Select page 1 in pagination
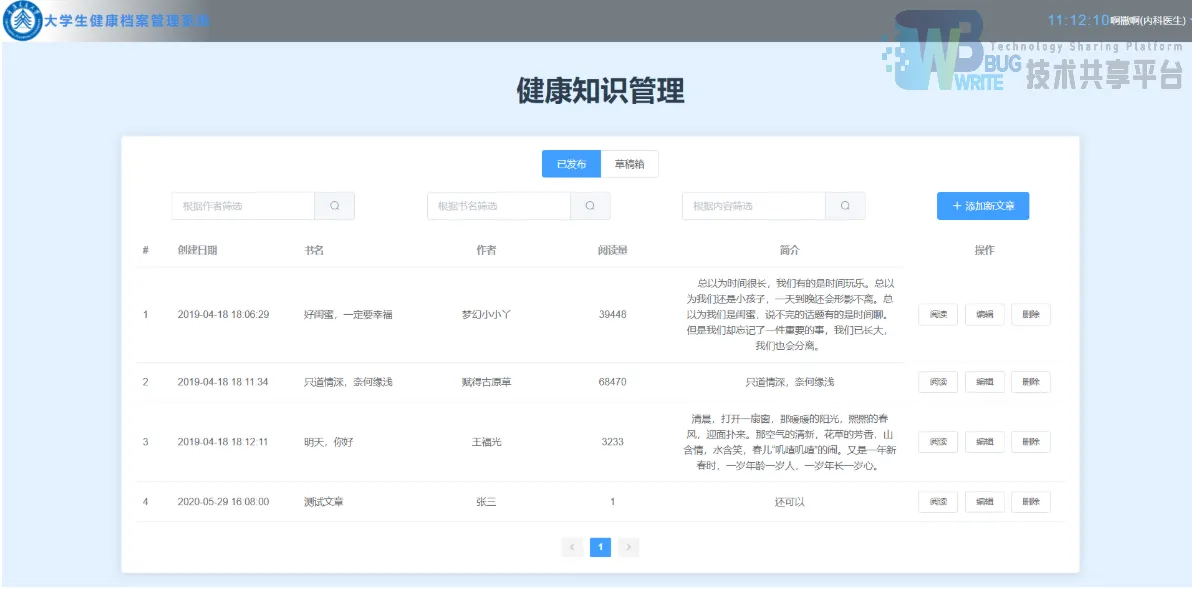Viewport: 1192px width, 589px height. (x=601, y=547)
